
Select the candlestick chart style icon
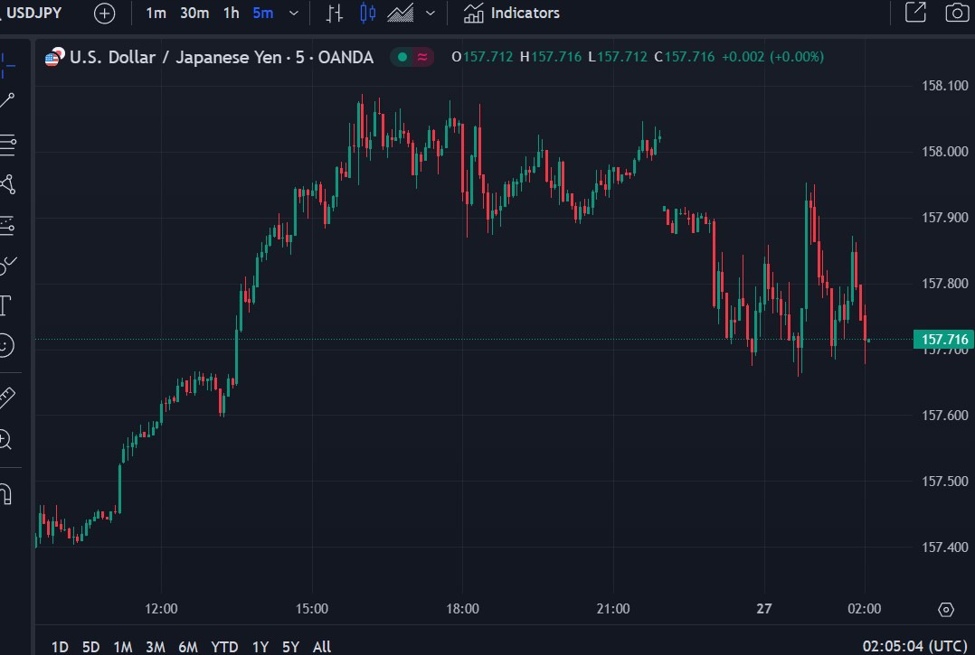366,13
